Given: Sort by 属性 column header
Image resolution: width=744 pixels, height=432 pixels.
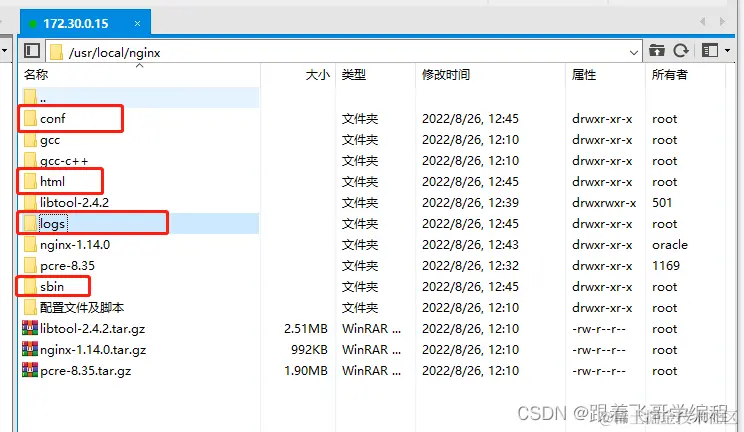Looking at the screenshot, I should click(584, 75).
